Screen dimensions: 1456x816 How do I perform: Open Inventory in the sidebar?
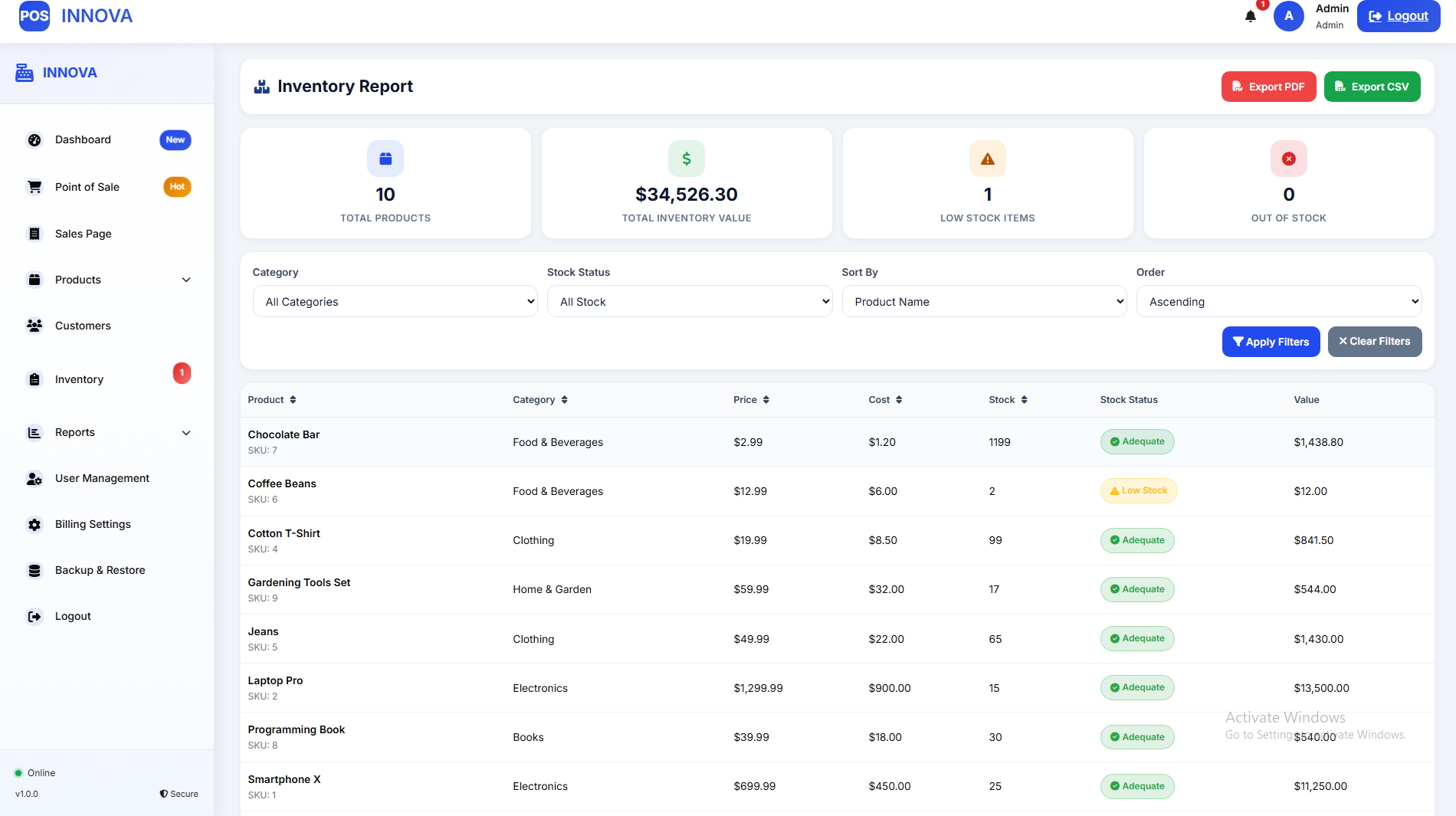[x=79, y=380]
